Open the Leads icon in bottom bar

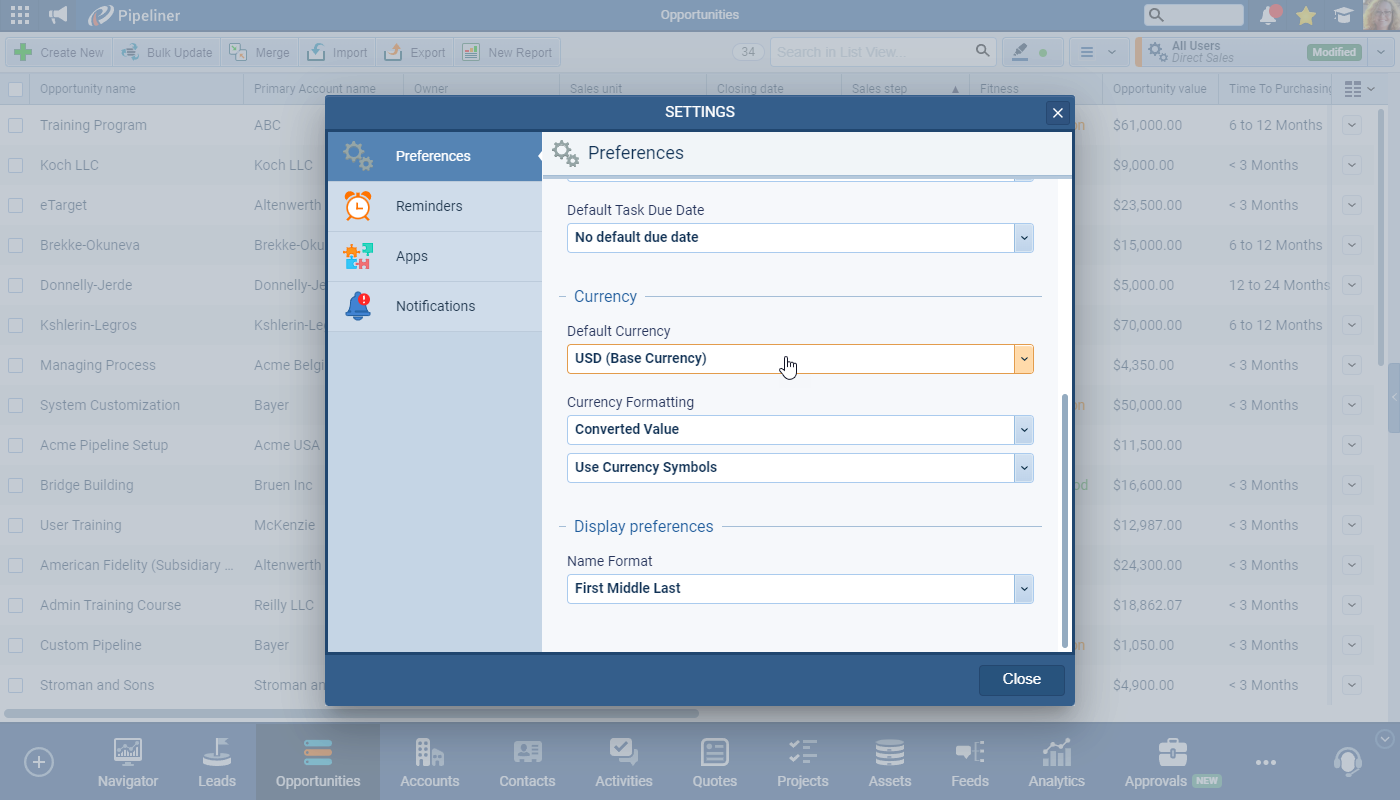tap(217, 752)
